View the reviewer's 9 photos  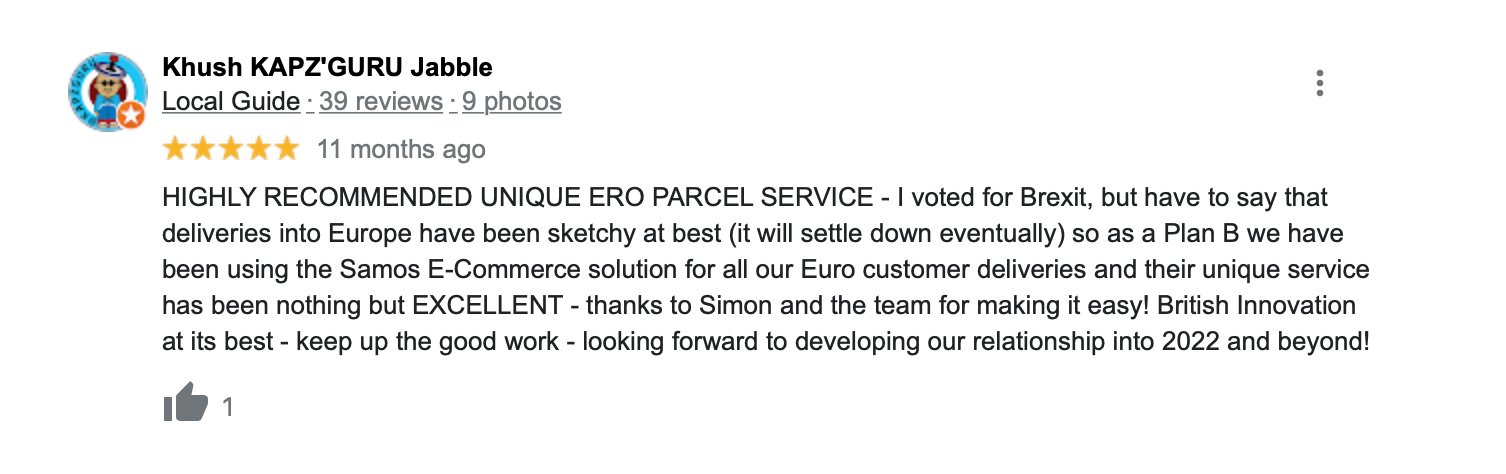pos(511,101)
